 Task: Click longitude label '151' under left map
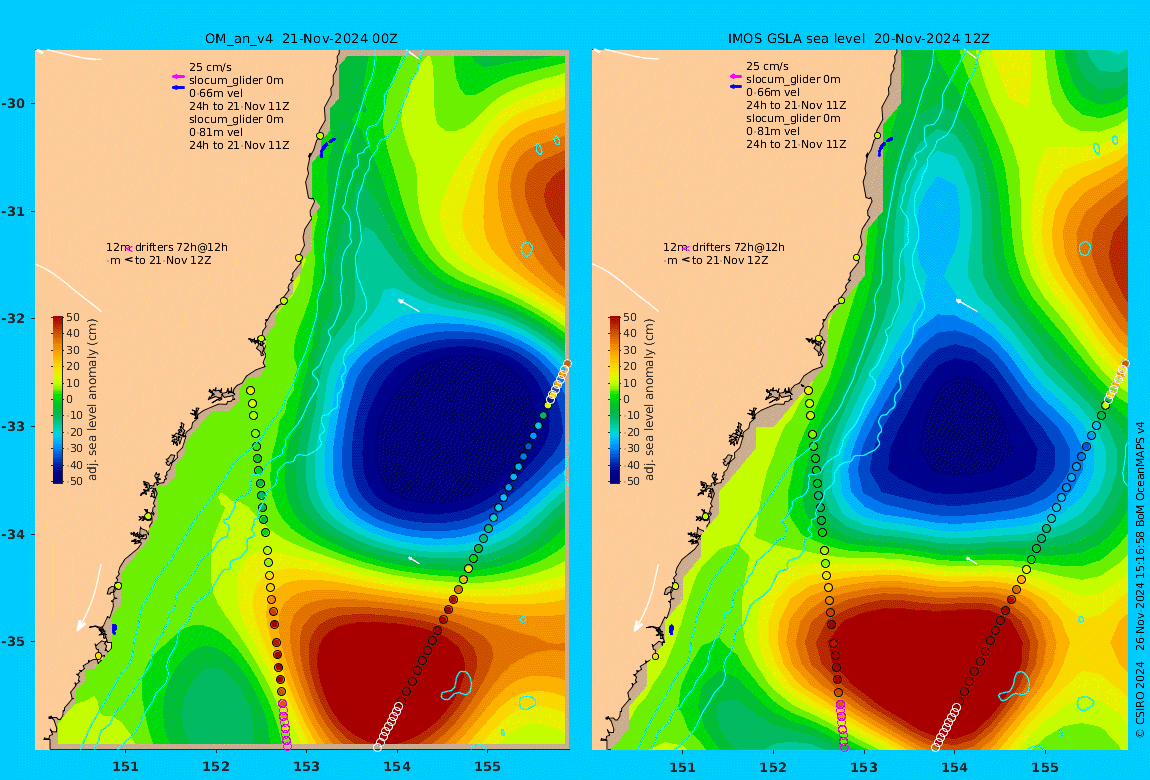click(x=125, y=767)
